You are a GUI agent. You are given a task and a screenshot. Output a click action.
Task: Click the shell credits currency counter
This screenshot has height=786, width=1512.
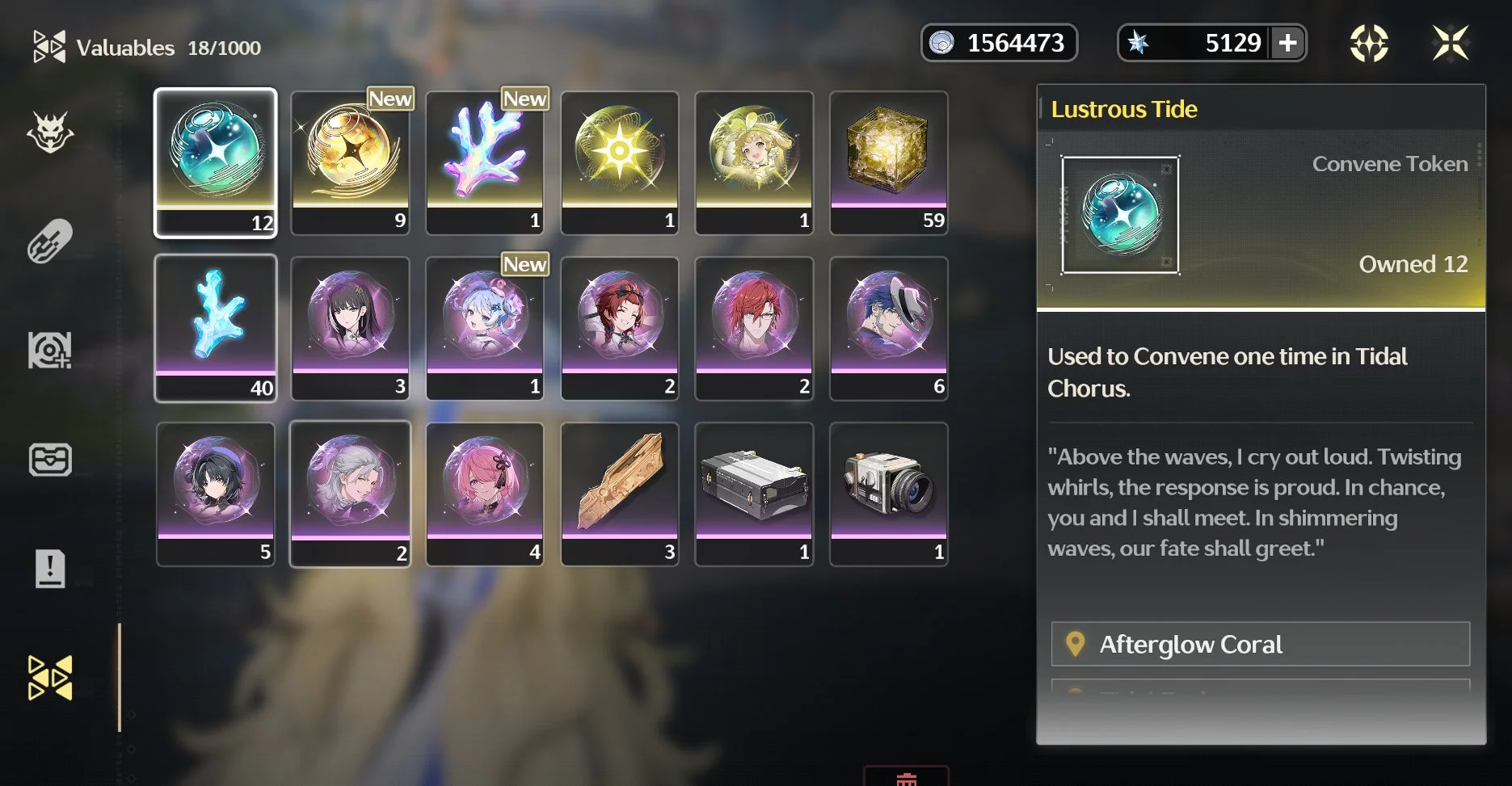pyautogui.click(x=999, y=43)
